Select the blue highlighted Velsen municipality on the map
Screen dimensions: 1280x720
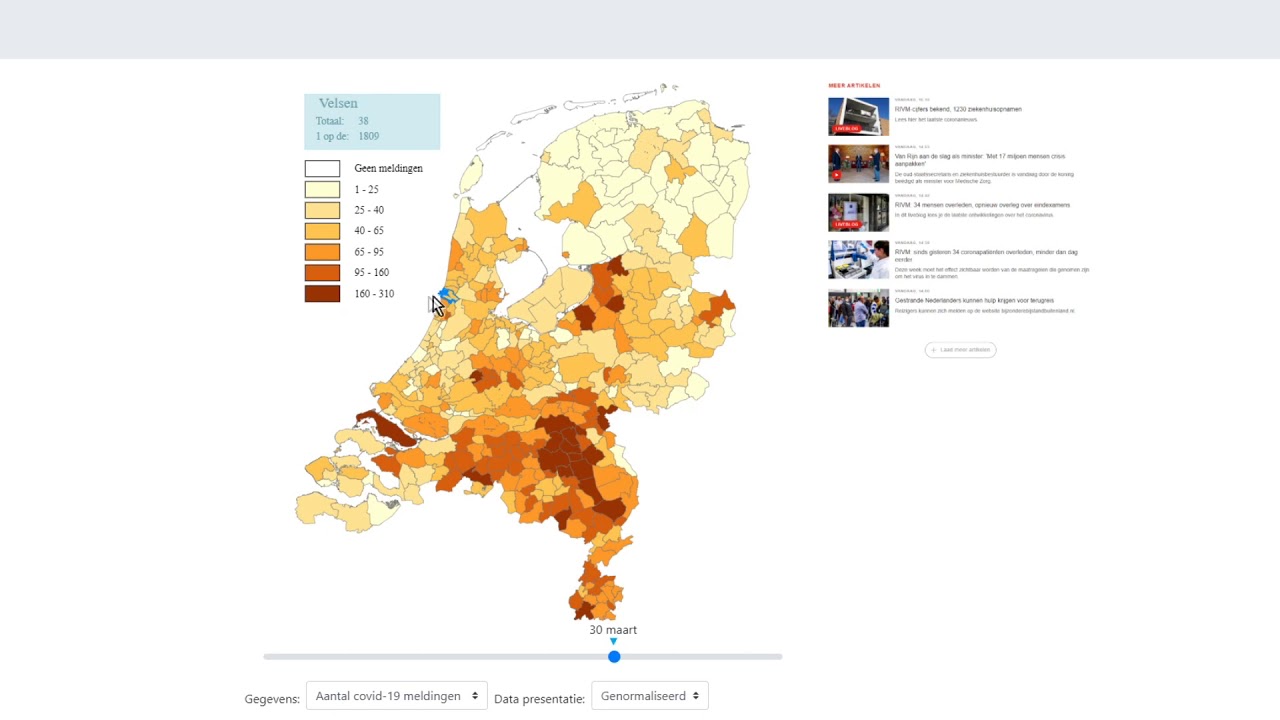pos(448,296)
